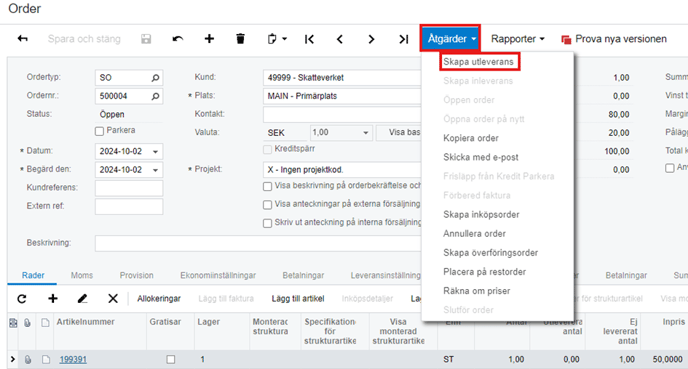The height and width of the screenshot is (369, 688).
Task: Click the Visa bas button
Action: (x=399, y=133)
